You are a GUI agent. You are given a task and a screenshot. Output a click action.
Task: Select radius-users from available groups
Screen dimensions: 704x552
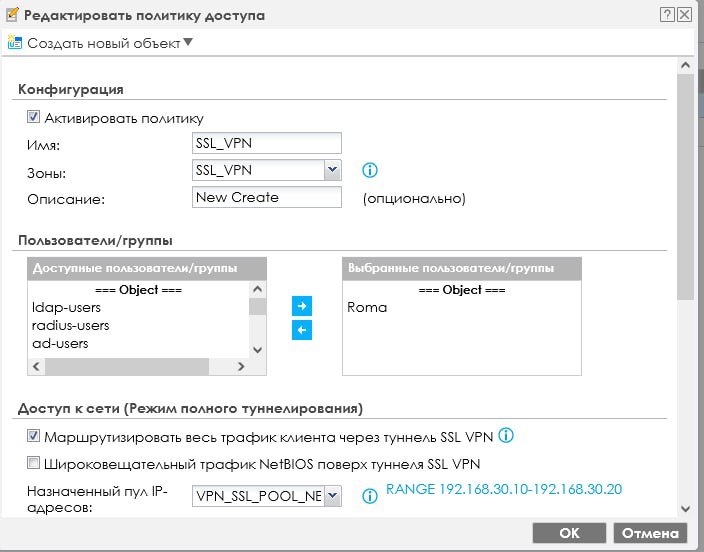(71, 325)
